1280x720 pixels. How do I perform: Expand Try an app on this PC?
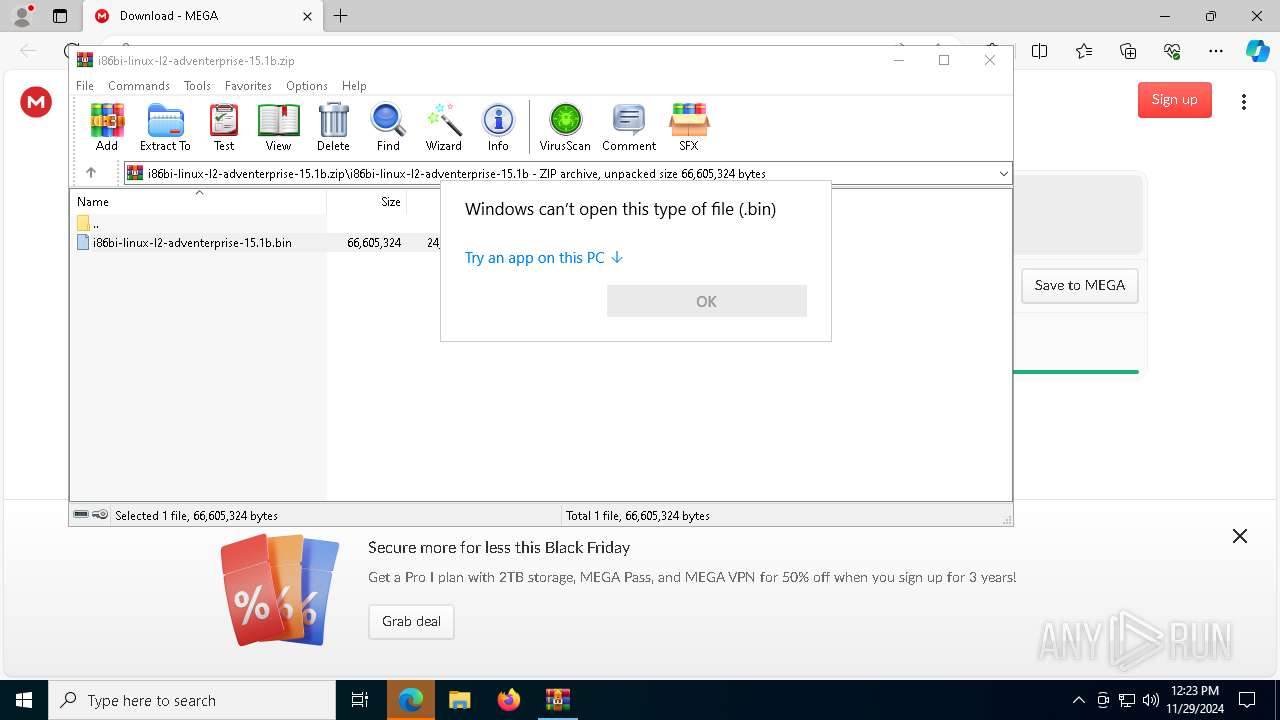[x=544, y=257]
